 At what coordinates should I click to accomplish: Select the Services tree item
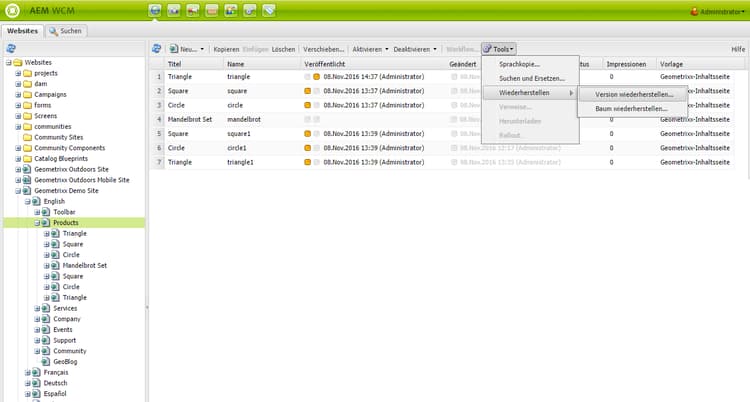(65, 308)
